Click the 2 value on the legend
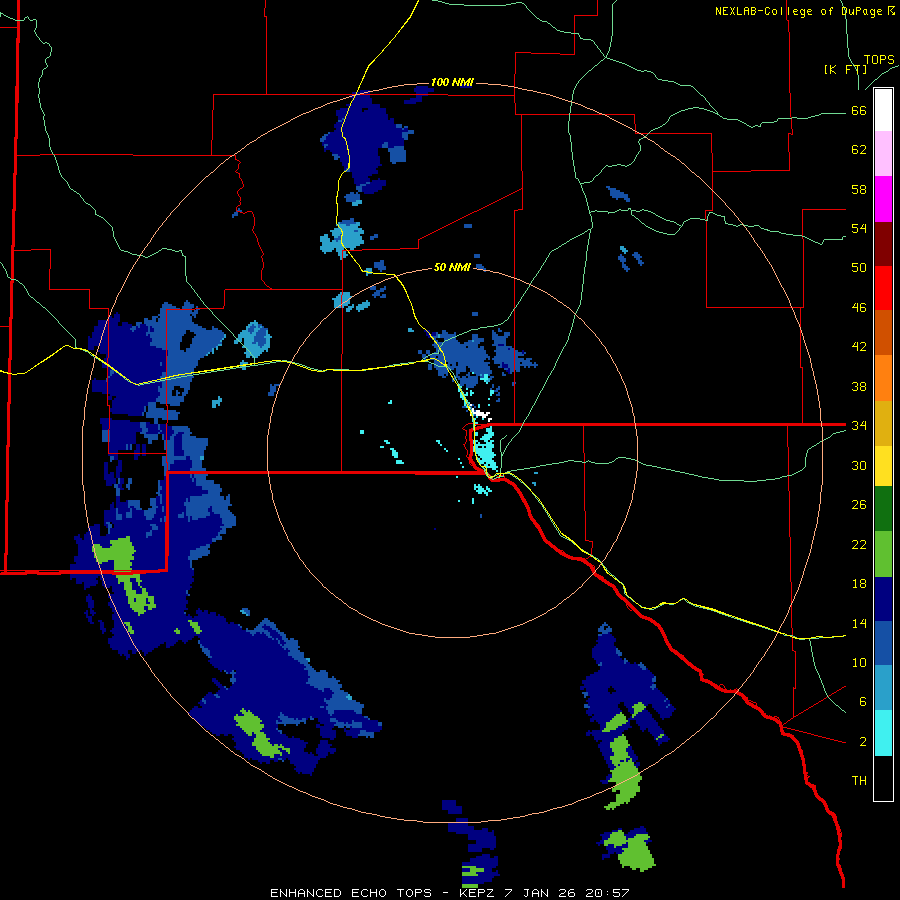The image size is (900, 900). pos(863,742)
